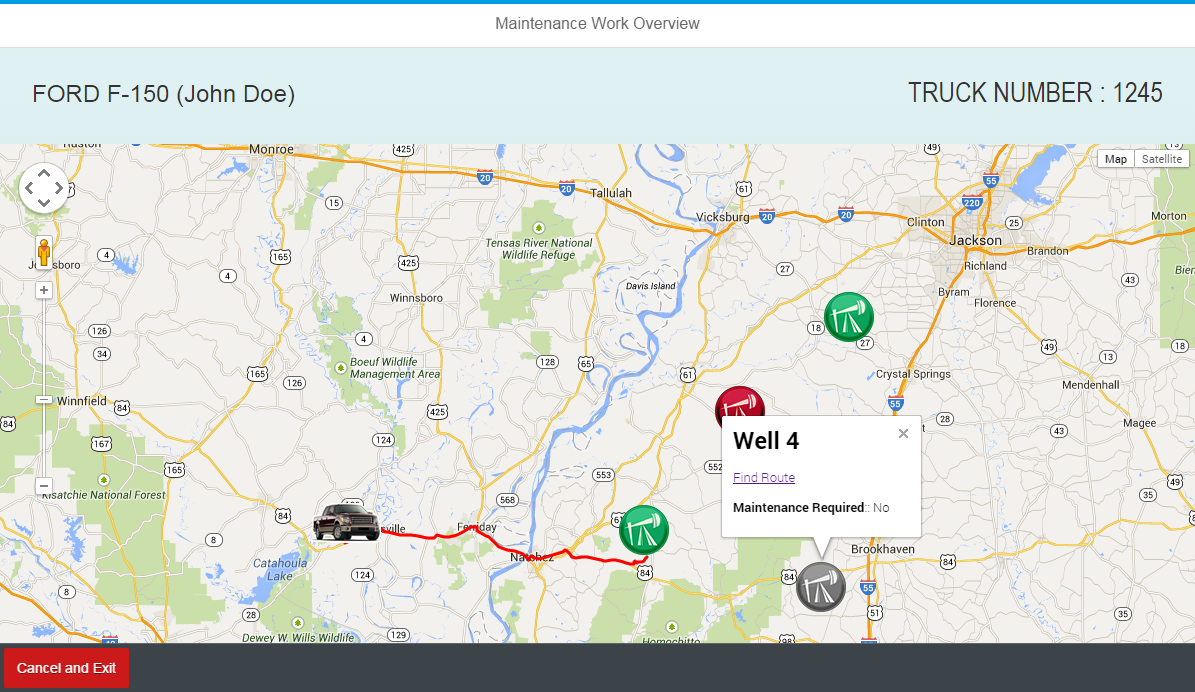The width and height of the screenshot is (1195, 692).
Task: Close the Well 4 info popup
Action: (903, 434)
